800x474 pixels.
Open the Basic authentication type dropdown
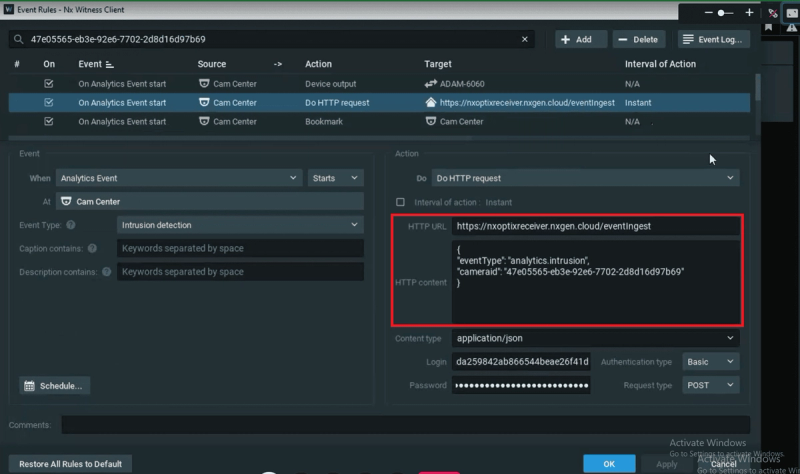click(711, 362)
